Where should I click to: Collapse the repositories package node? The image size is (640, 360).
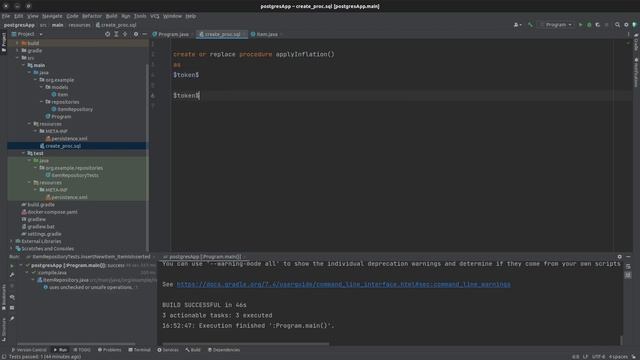click(41, 102)
